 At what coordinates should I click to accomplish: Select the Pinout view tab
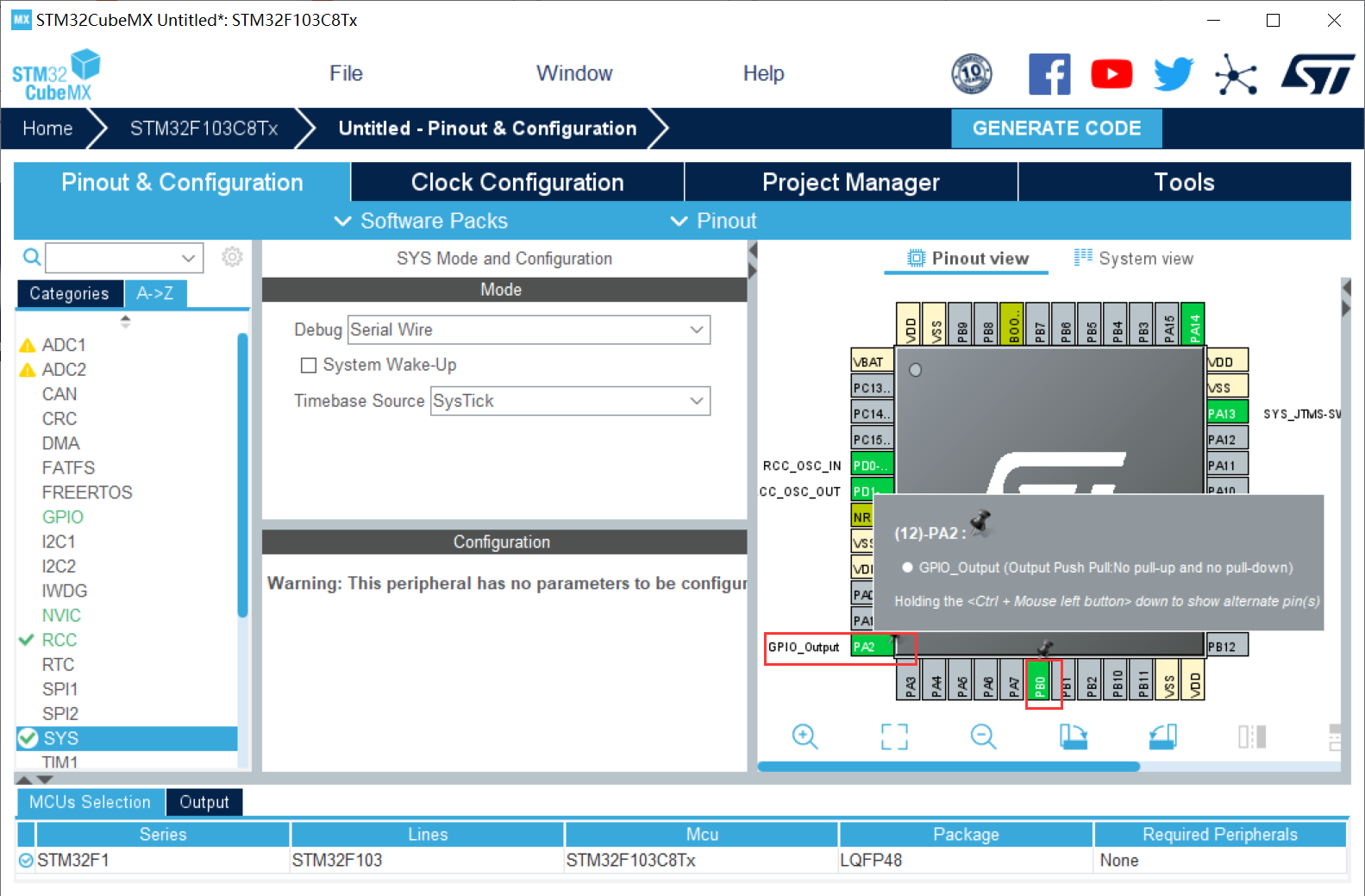967,258
